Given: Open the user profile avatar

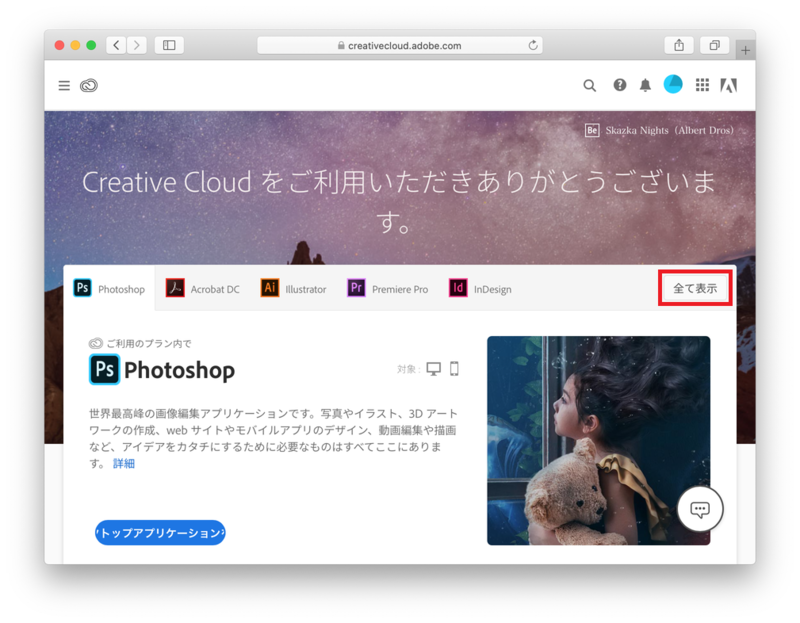Looking at the screenshot, I should coord(673,84).
